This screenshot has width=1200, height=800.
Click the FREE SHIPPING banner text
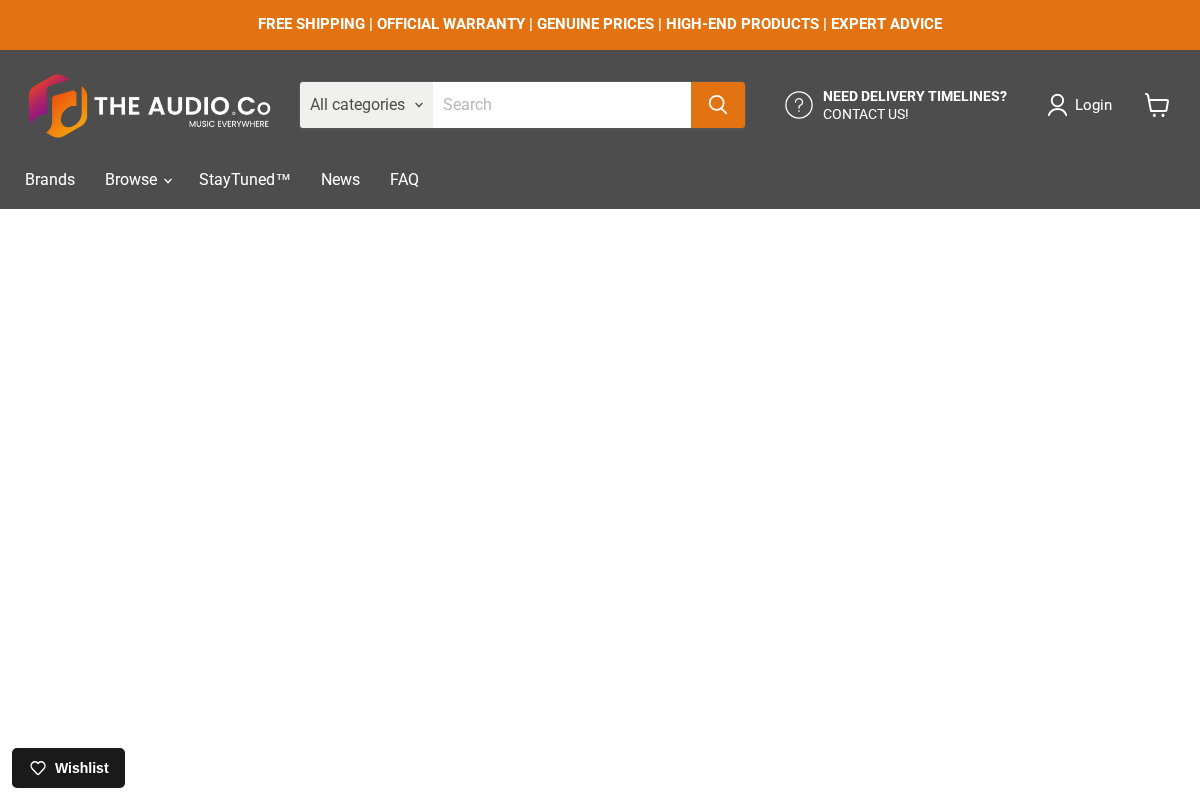pyautogui.click(x=311, y=24)
